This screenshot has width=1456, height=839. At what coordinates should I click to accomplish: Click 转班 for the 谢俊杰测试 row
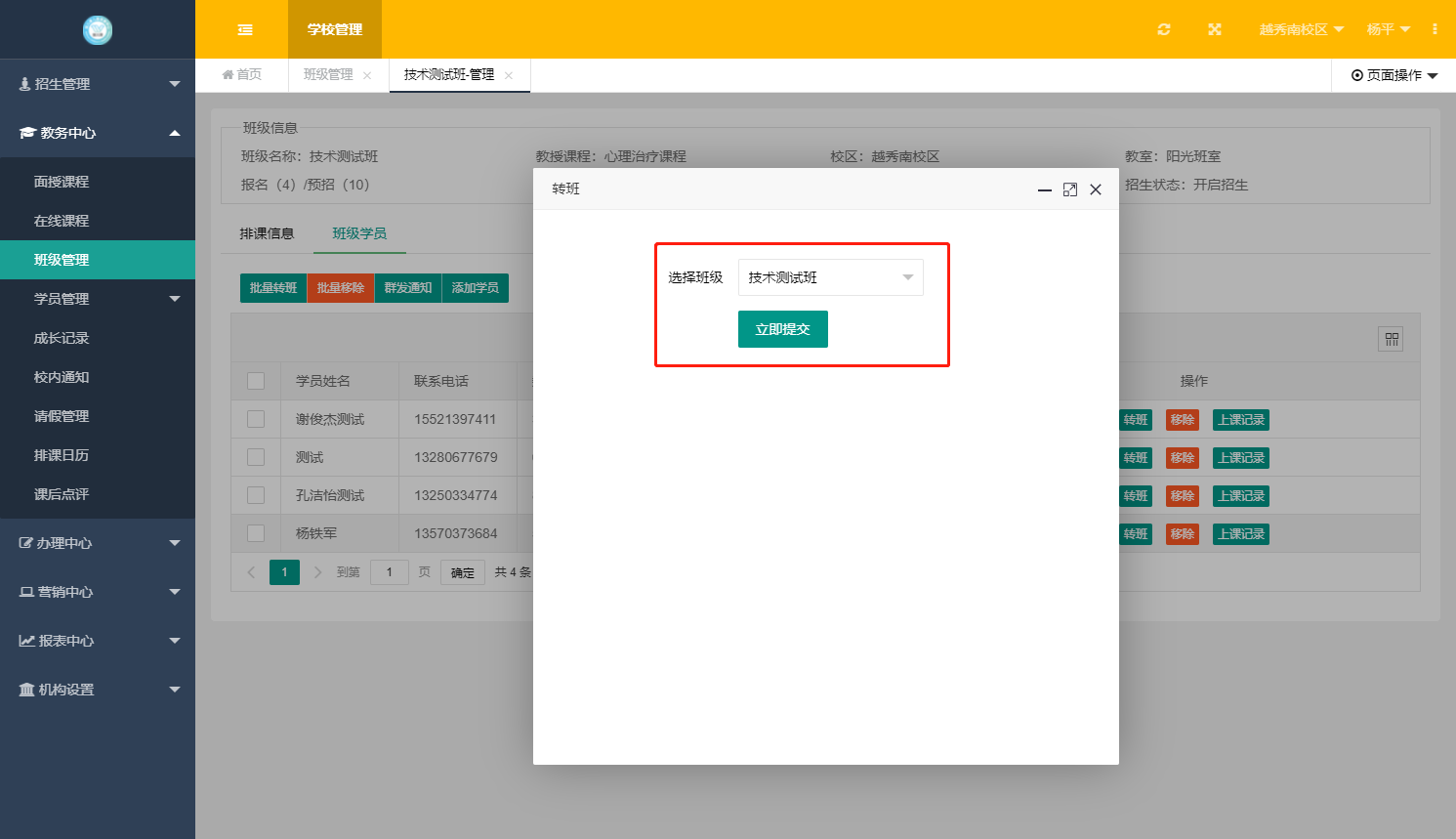click(1136, 420)
